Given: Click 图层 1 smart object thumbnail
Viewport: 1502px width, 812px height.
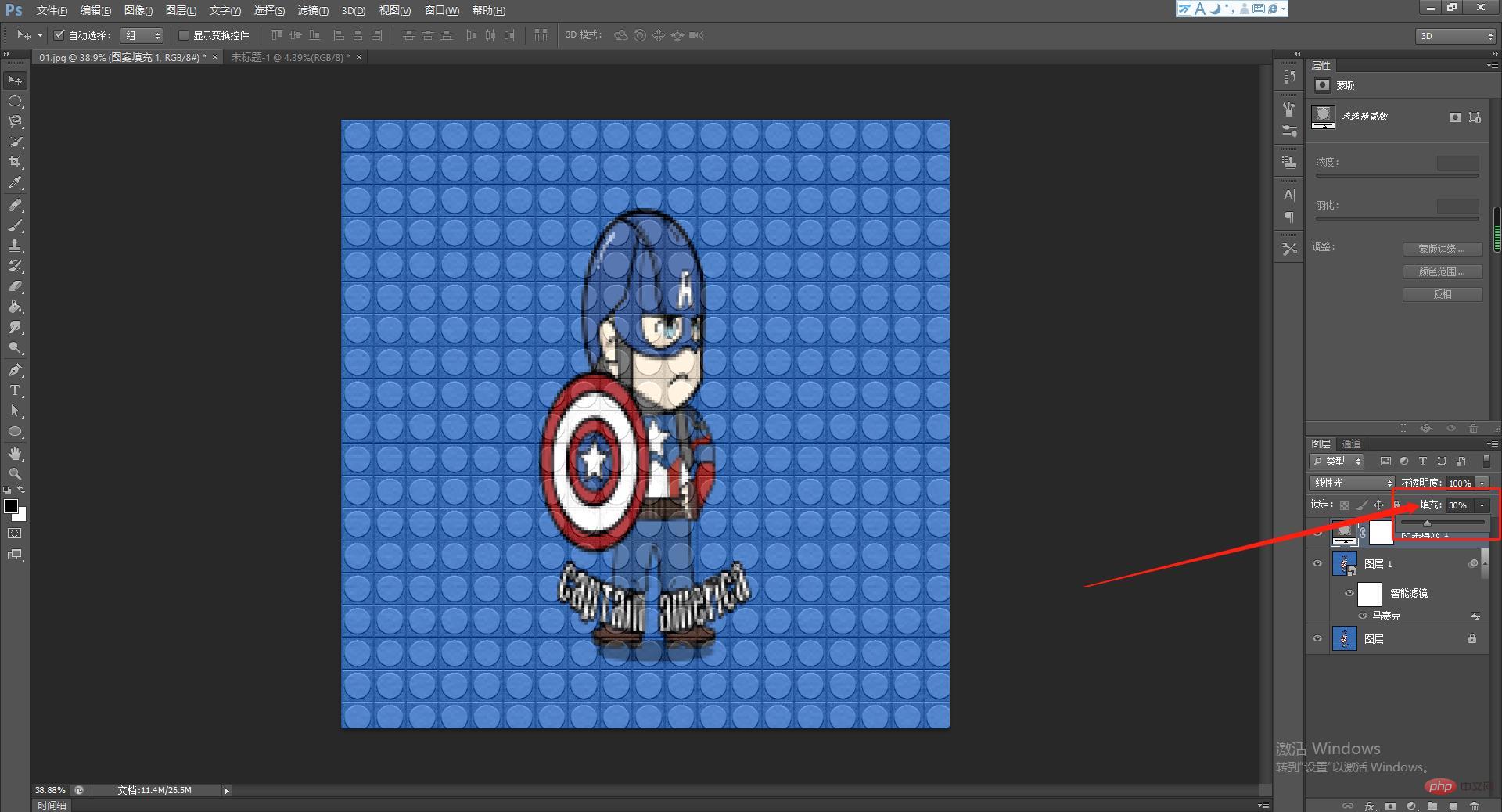Looking at the screenshot, I should 1344,563.
